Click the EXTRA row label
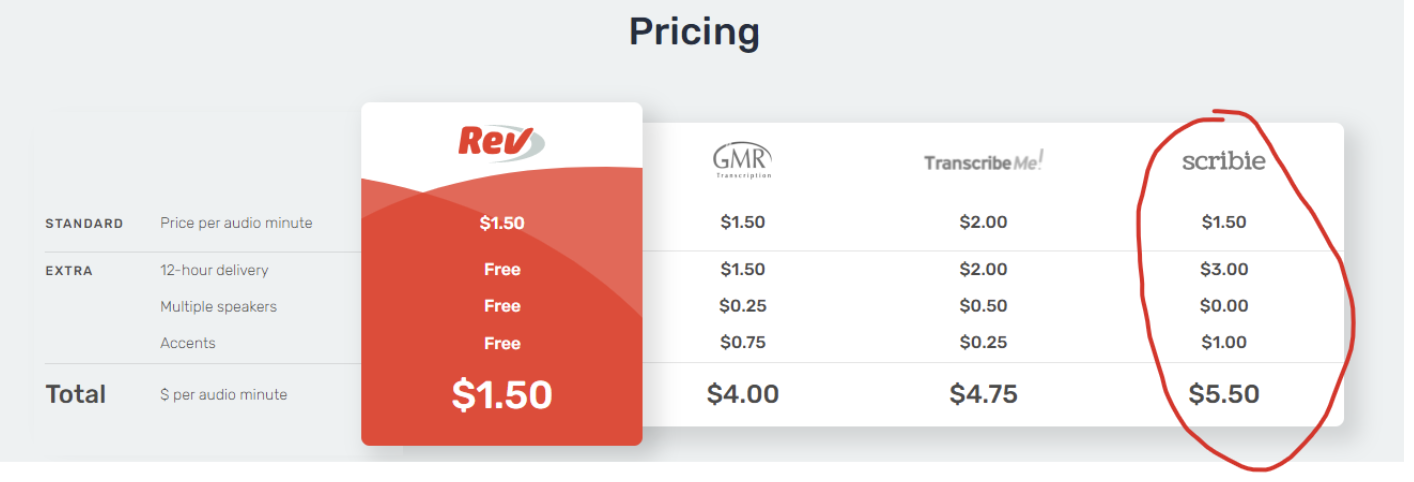 69,270
